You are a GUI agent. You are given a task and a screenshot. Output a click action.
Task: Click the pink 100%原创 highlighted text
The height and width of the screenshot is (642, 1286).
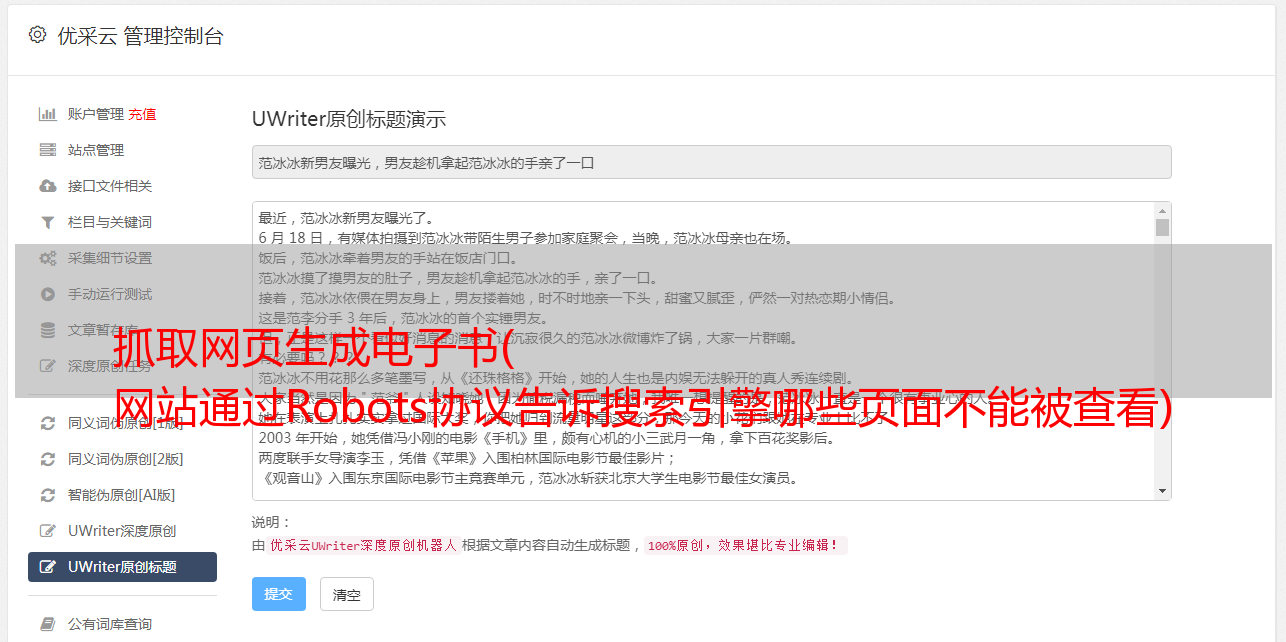pos(745,546)
